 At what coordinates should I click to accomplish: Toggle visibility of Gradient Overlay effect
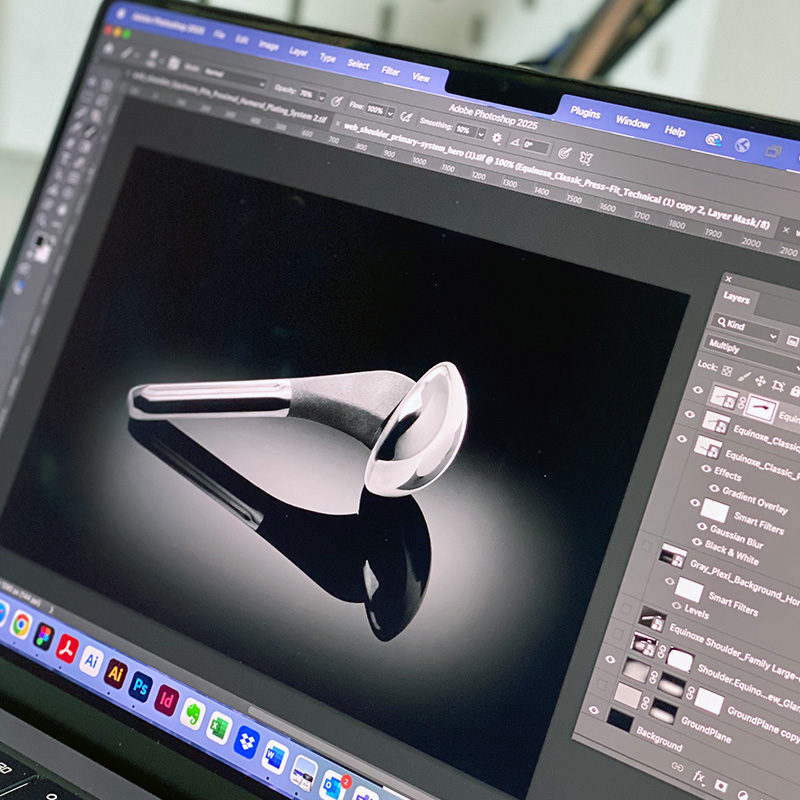tap(713, 489)
